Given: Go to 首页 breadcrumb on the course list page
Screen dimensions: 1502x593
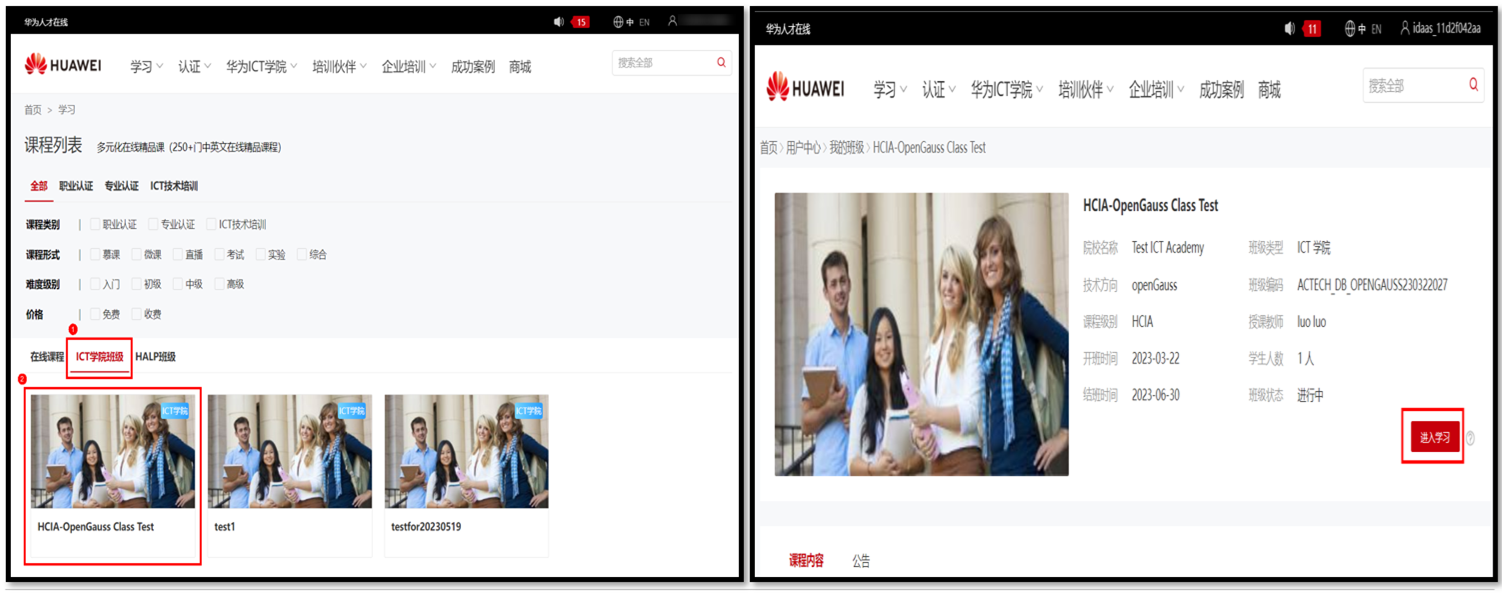Looking at the screenshot, I should (x=33, y=110).
